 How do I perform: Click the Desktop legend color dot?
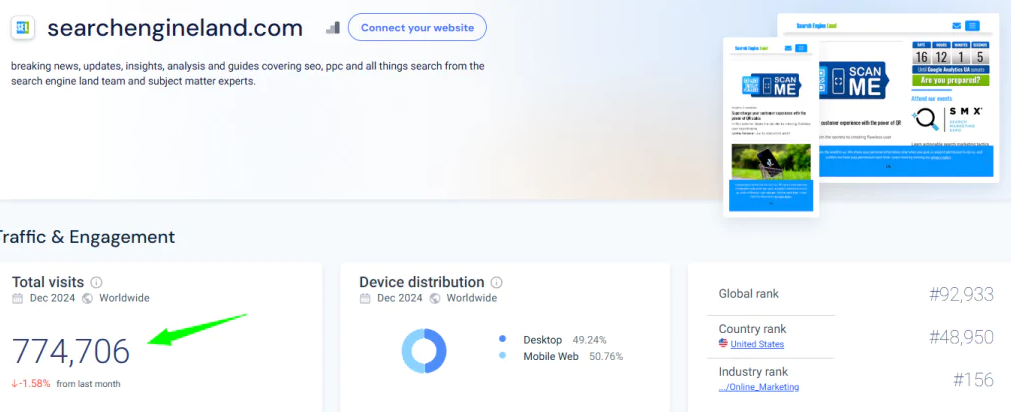[503, 340]
